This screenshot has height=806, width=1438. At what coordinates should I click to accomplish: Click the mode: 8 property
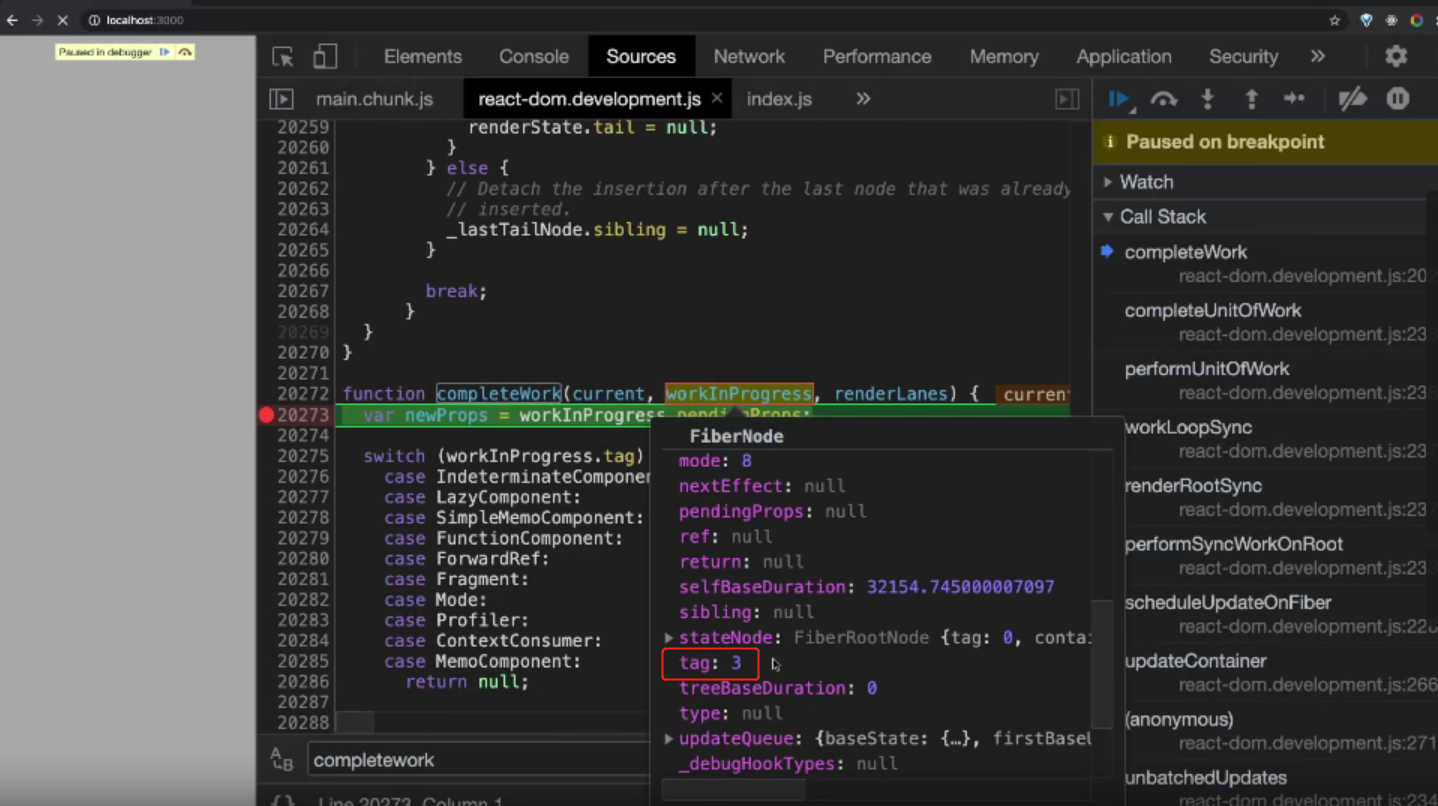(715, 461)
